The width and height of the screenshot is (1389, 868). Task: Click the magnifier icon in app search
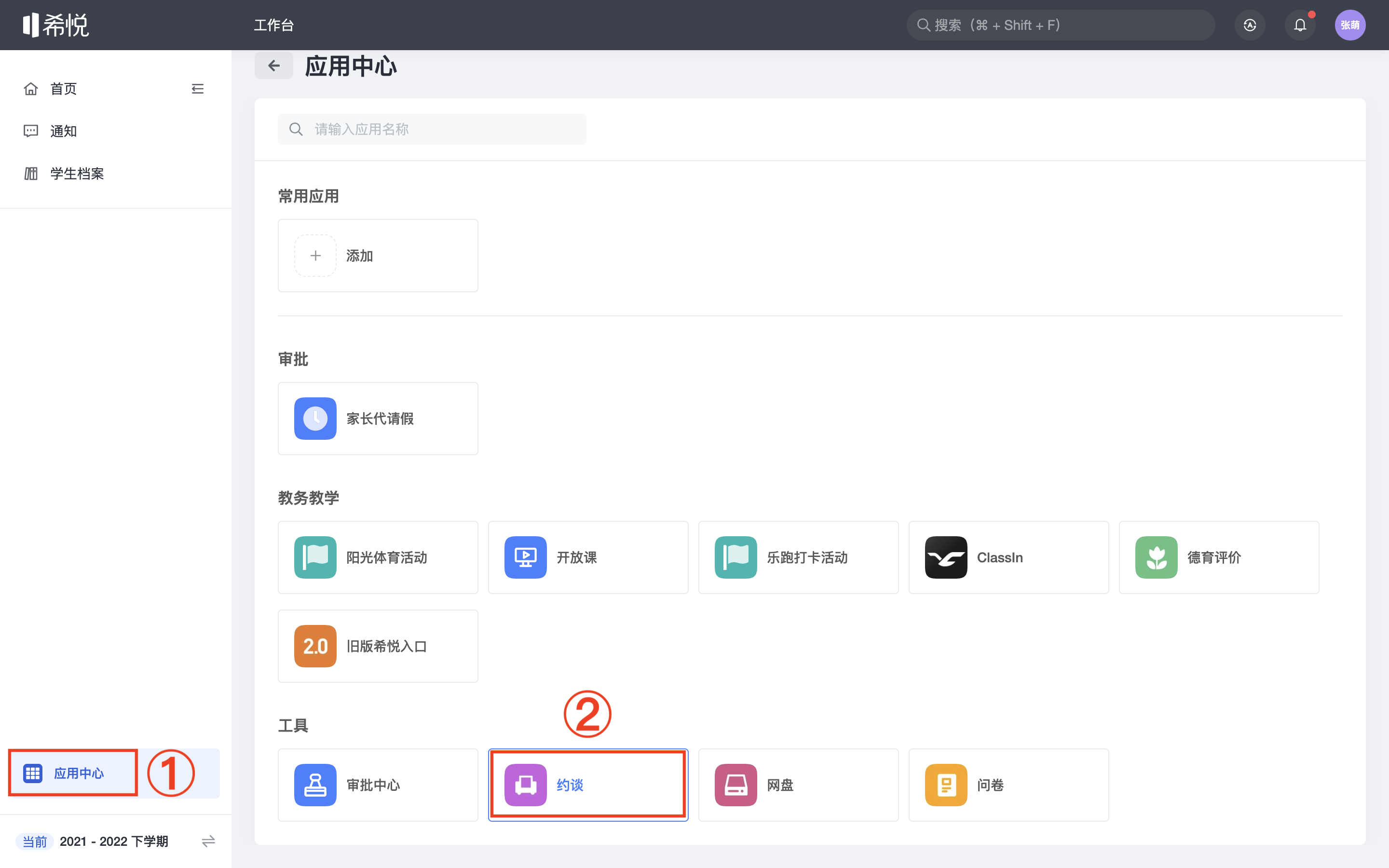click(x=296, y=129)
